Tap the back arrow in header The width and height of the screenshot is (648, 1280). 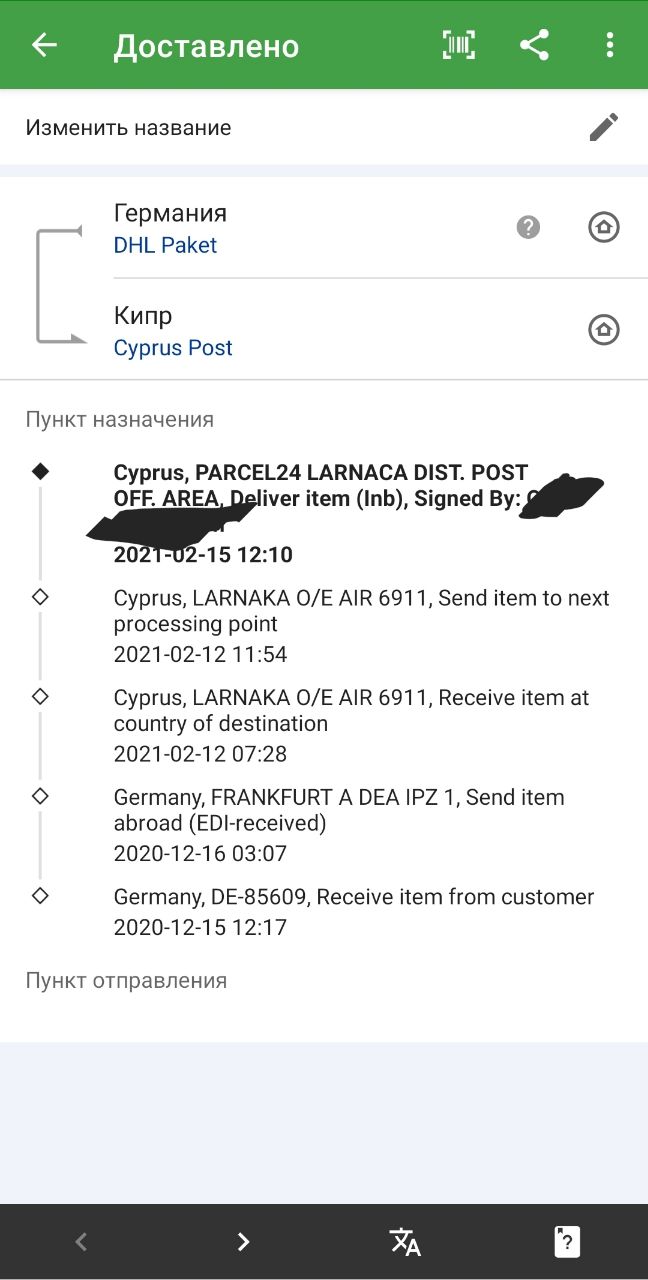tap(44, 45)
